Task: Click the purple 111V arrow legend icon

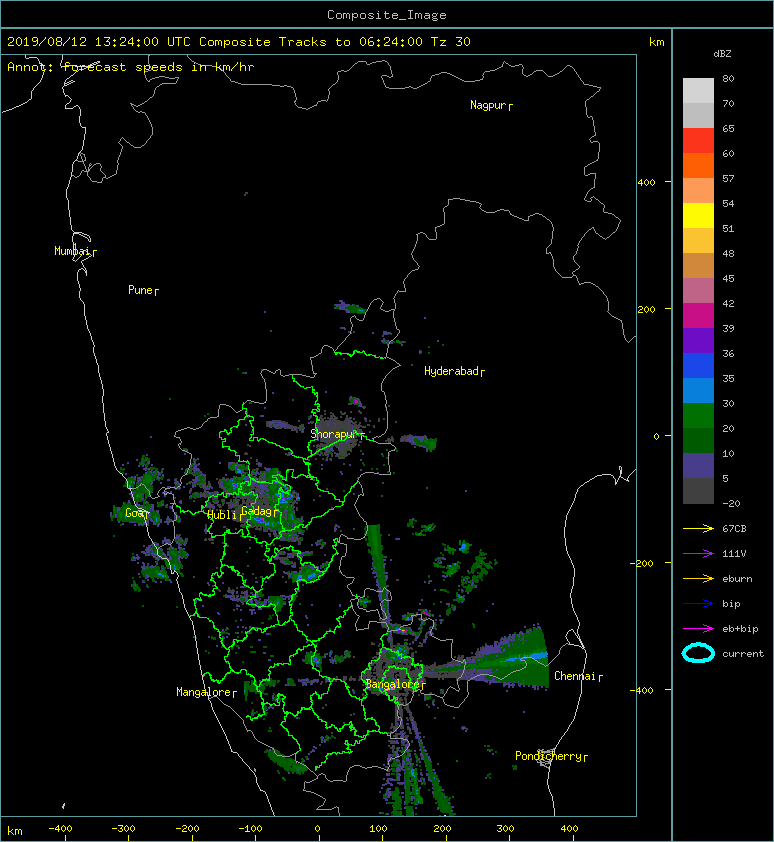Action: pos(698,554)
